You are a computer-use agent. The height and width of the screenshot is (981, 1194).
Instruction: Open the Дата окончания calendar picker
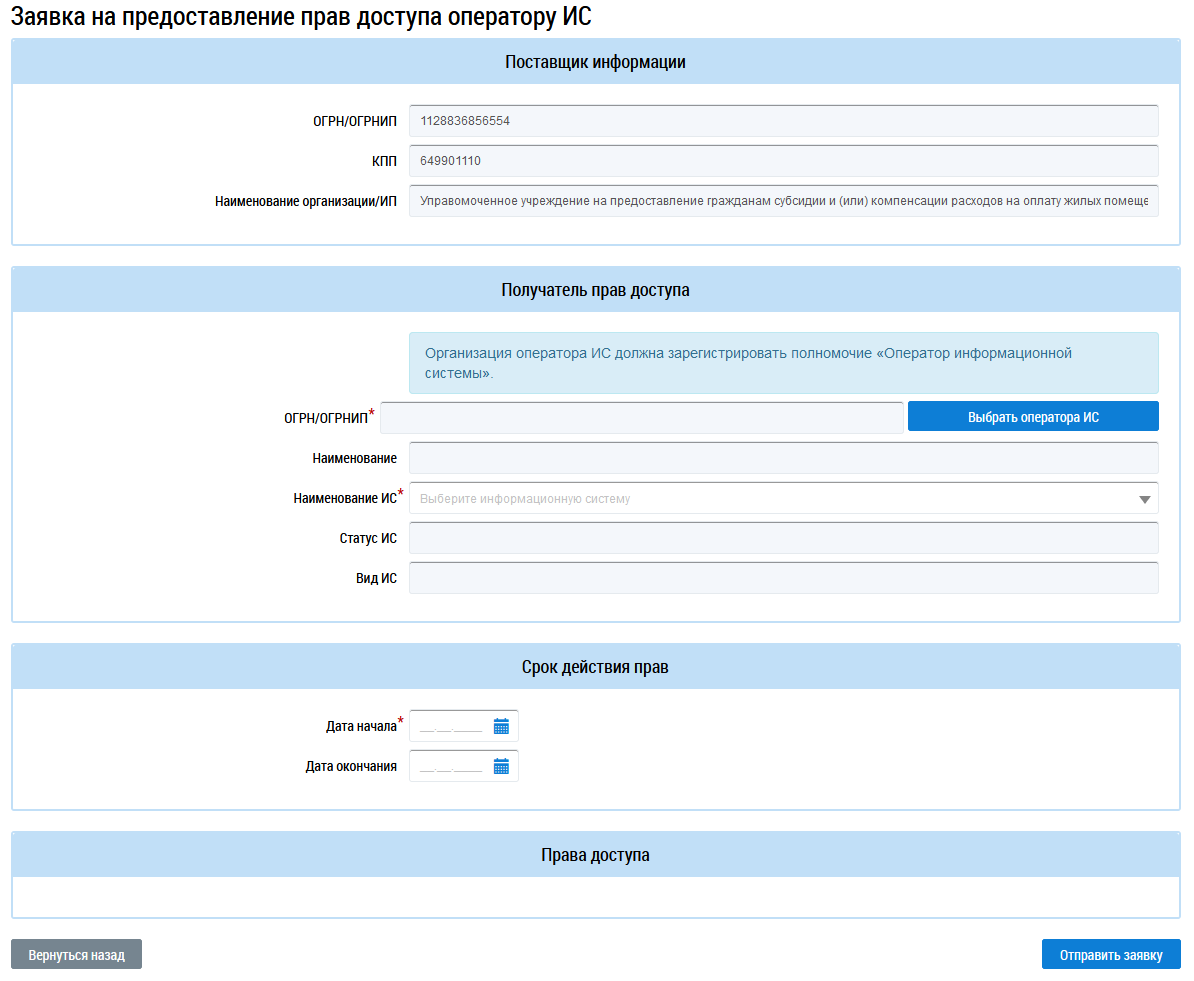click(501, 767)
